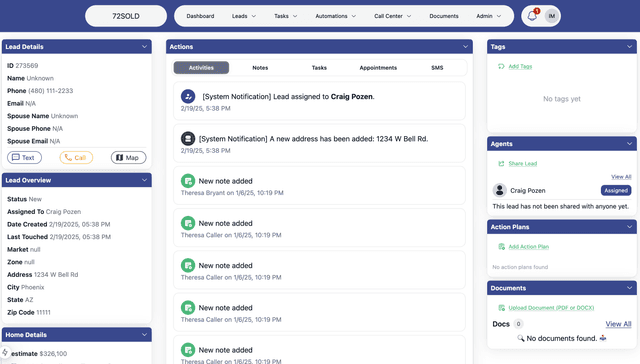640x364 pixels.
Task: Click the Add Tags link
Action: point(520,67)
